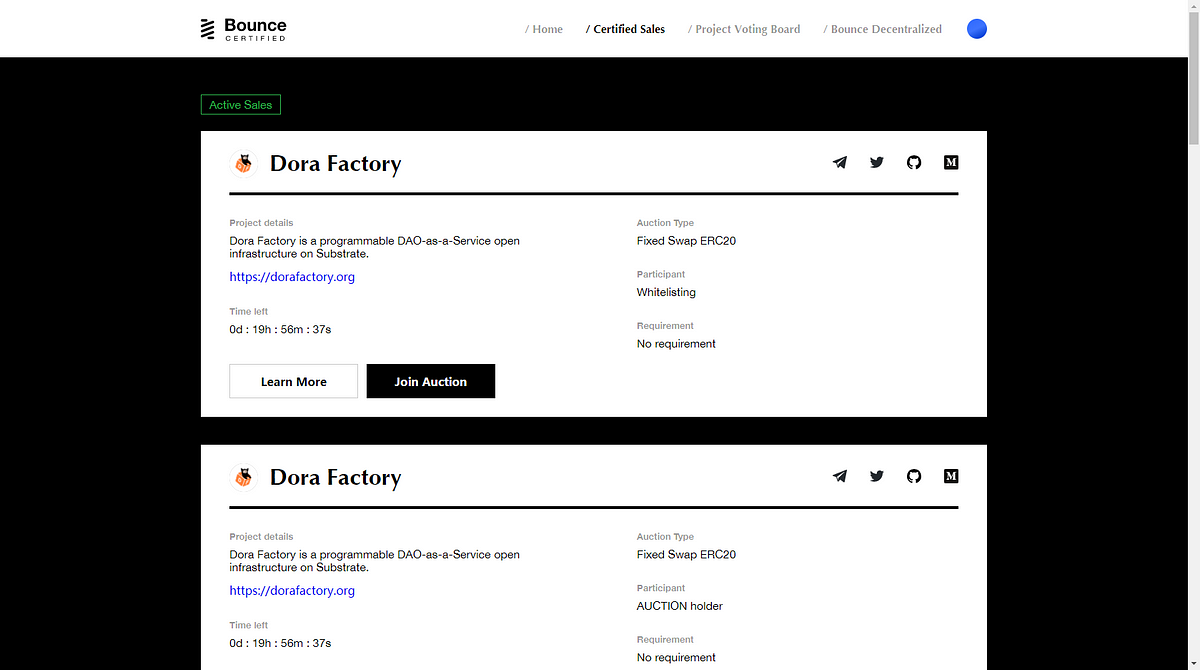Click No requirement text in second card

676,658
